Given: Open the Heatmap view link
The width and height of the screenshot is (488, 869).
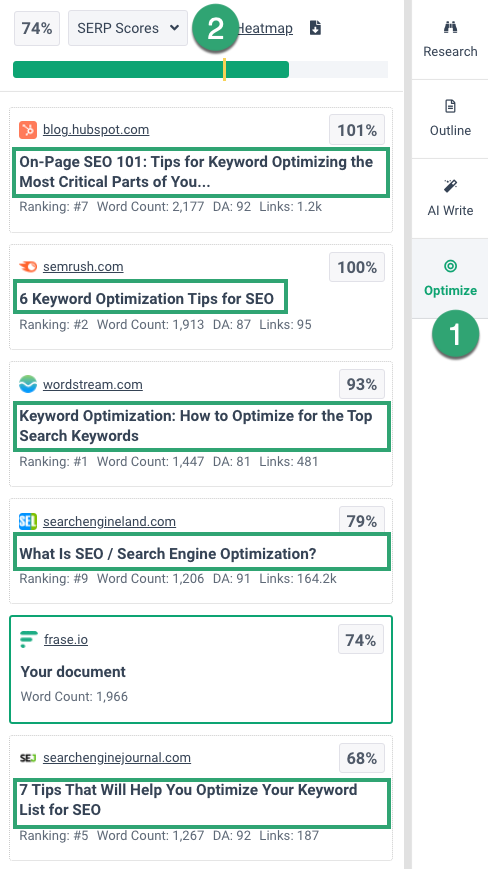Looking at the screenshot, I should [x=265, y=28].
